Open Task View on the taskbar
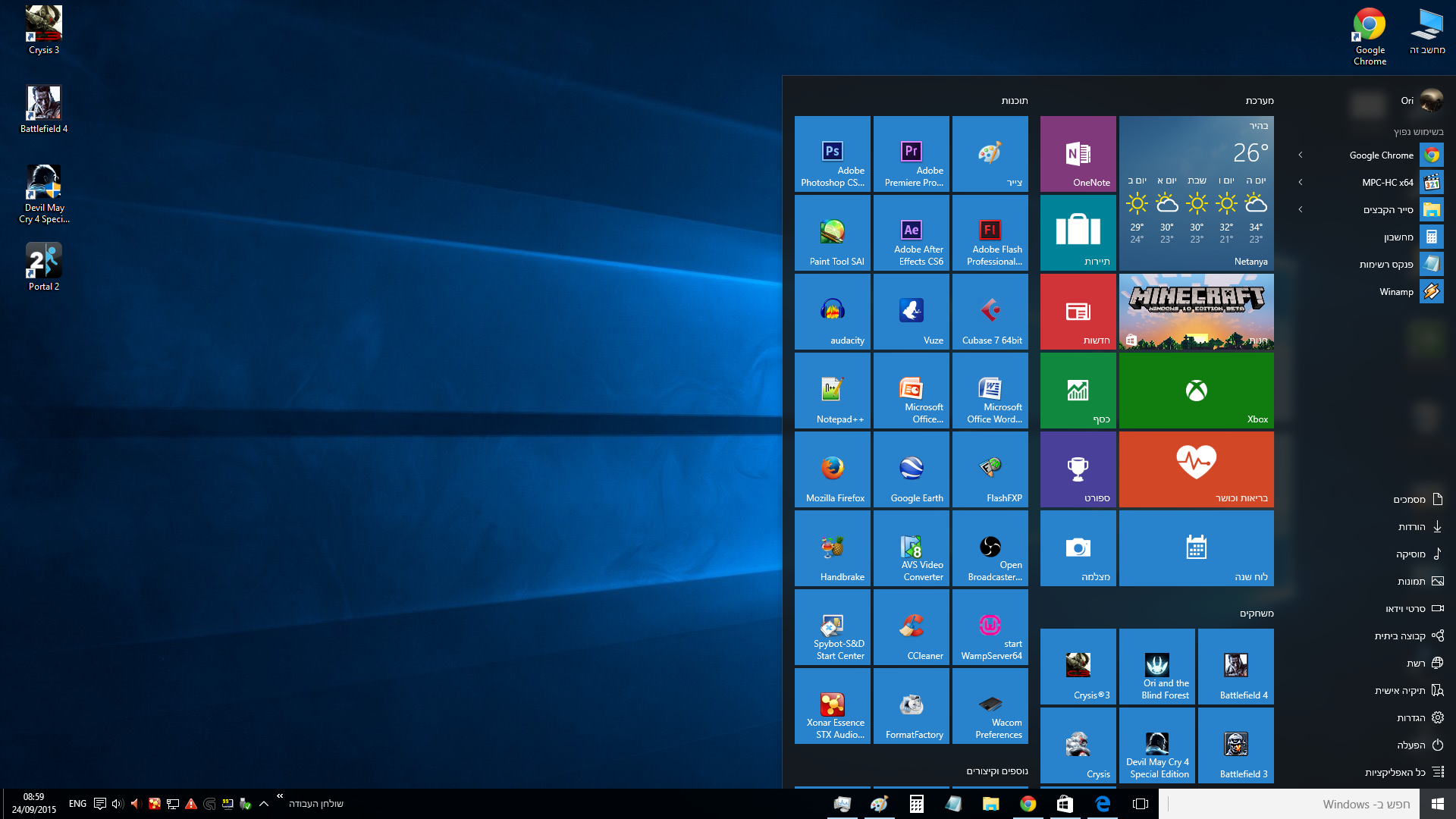The width and height of the screenshot is (1456, 819). pyautogui.click(x=1140, y=804)
